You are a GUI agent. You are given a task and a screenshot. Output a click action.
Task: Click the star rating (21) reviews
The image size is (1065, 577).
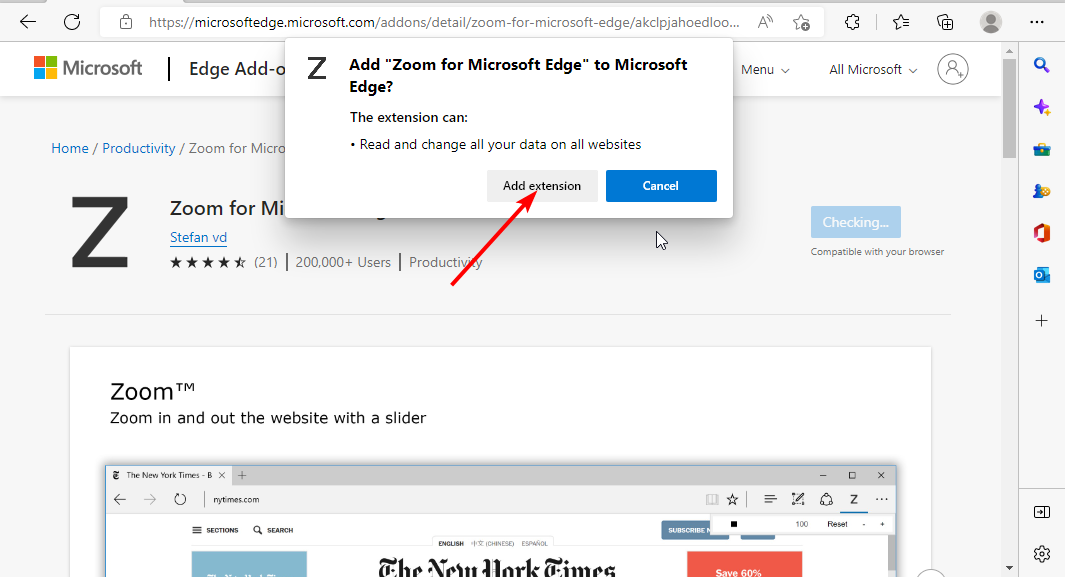point(223,262)
